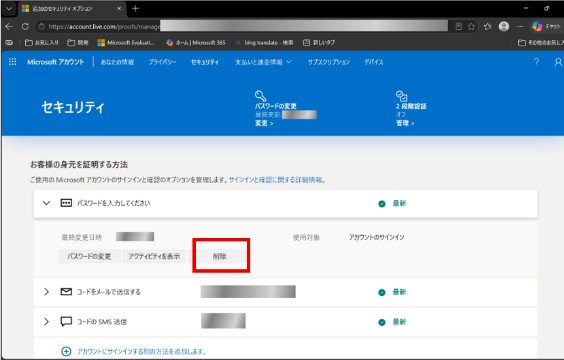Reload the current page
This screenshot has width=564, height=360.
pos(25,26)
